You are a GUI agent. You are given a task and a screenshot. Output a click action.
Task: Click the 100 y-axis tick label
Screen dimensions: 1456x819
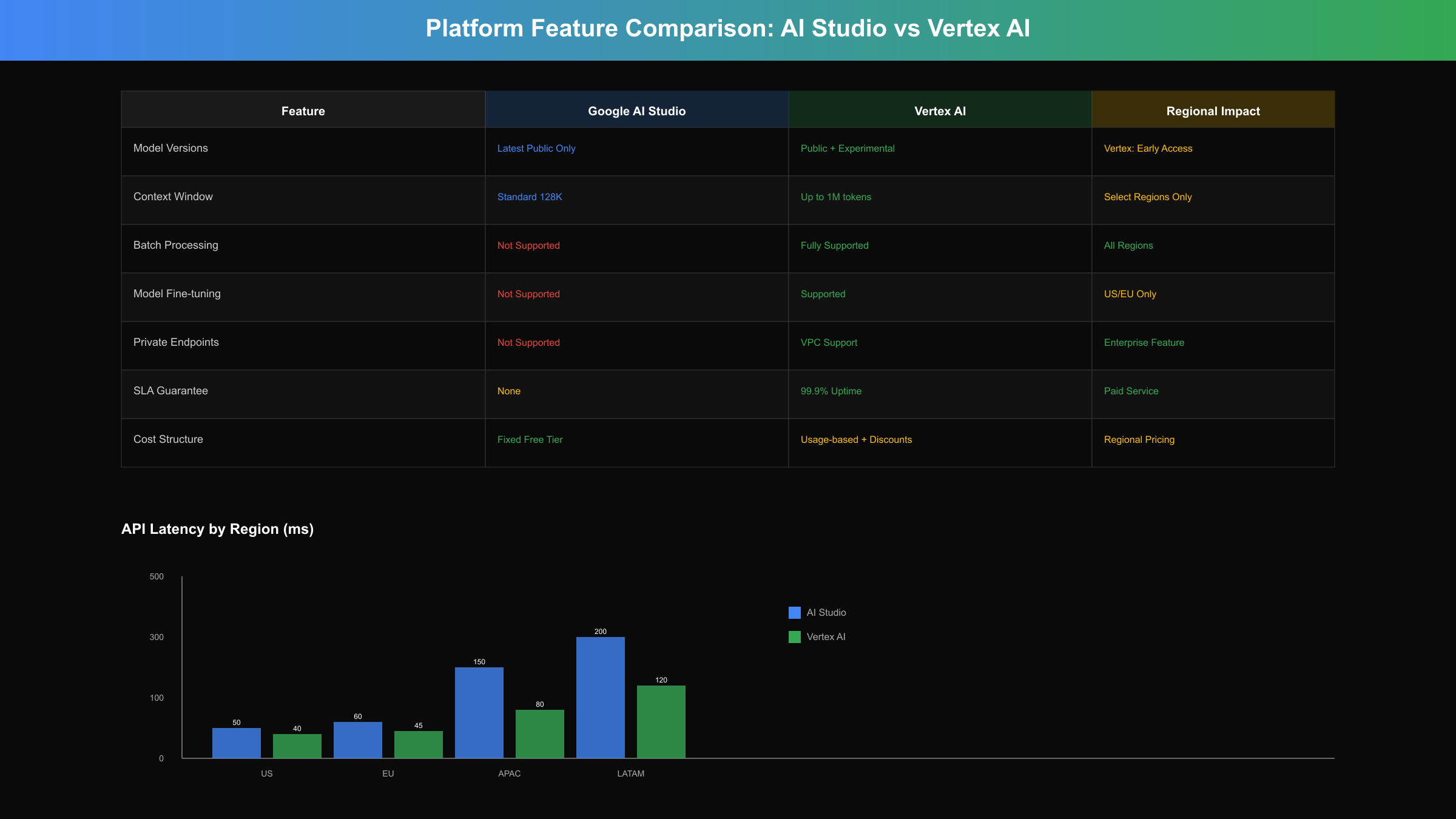pyautogui.click(x=157, y=698)
